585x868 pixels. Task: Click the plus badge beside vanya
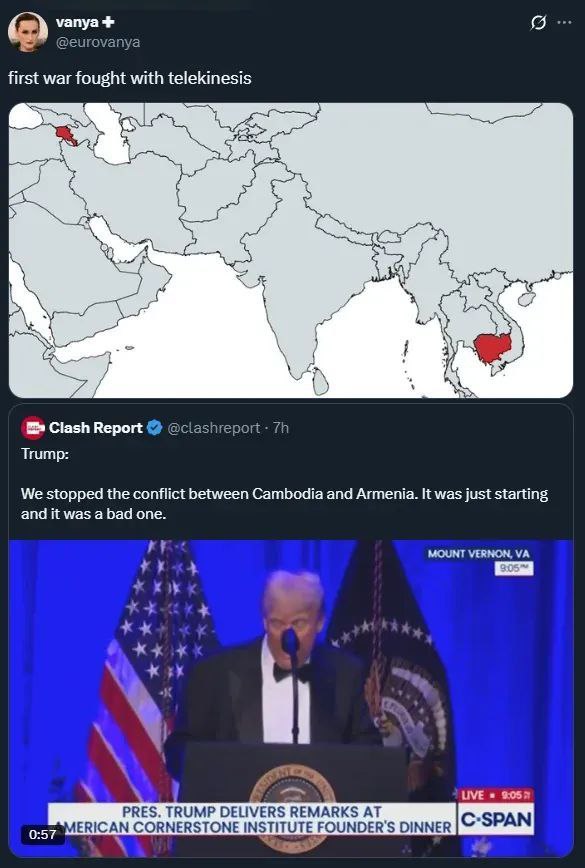pos(108,22)
